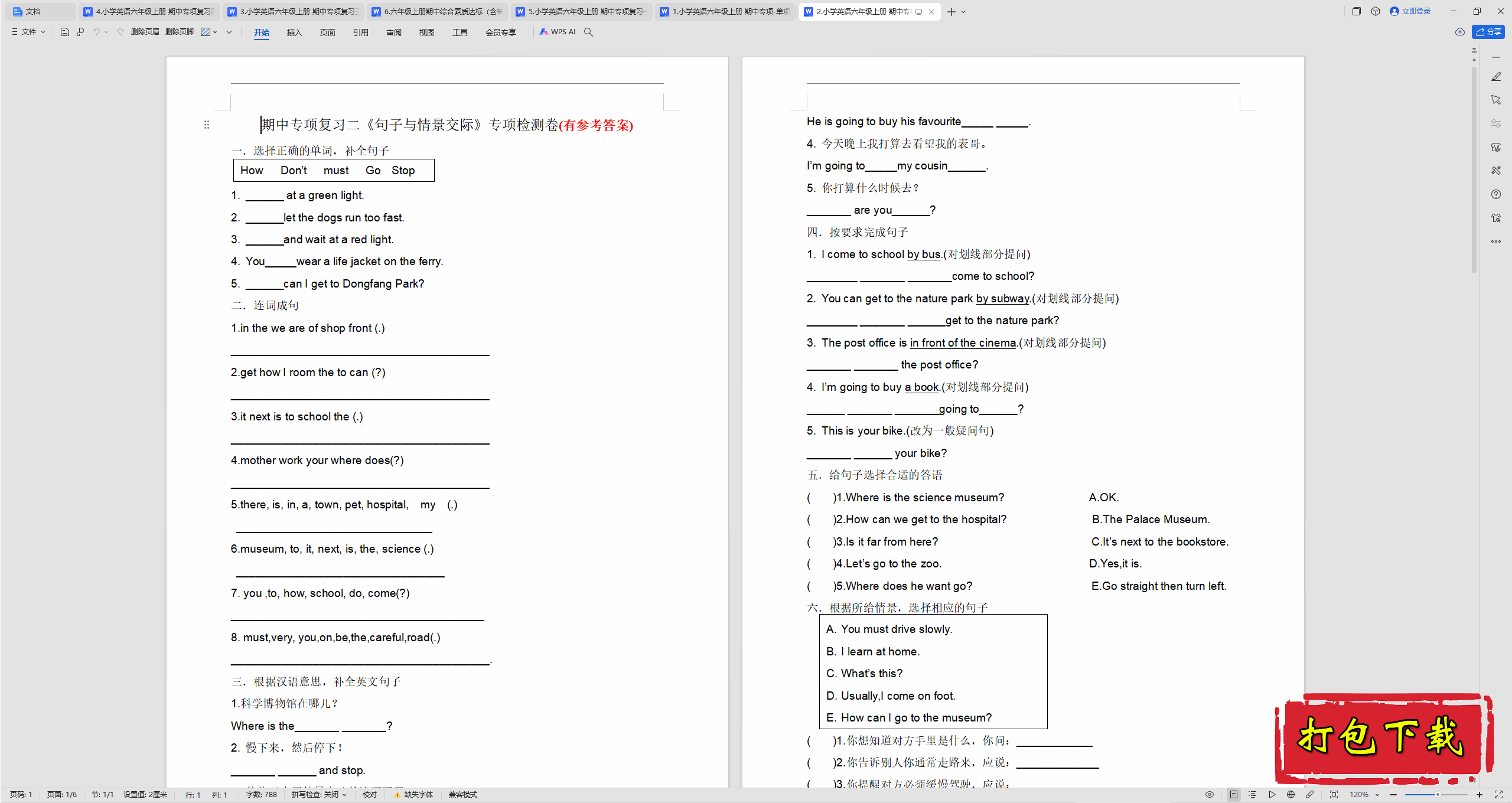Click the zoom slider handle

coord(1438,795)
